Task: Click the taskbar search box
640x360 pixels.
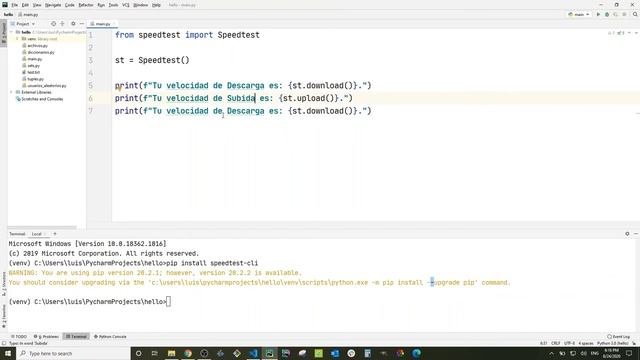Action: pyautogui.click(x=73, y=353)
